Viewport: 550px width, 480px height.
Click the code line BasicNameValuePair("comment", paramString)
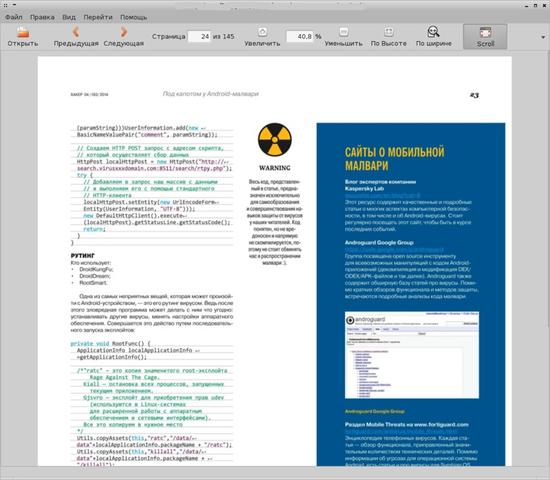pyautogui.click(x=147, y=134)
